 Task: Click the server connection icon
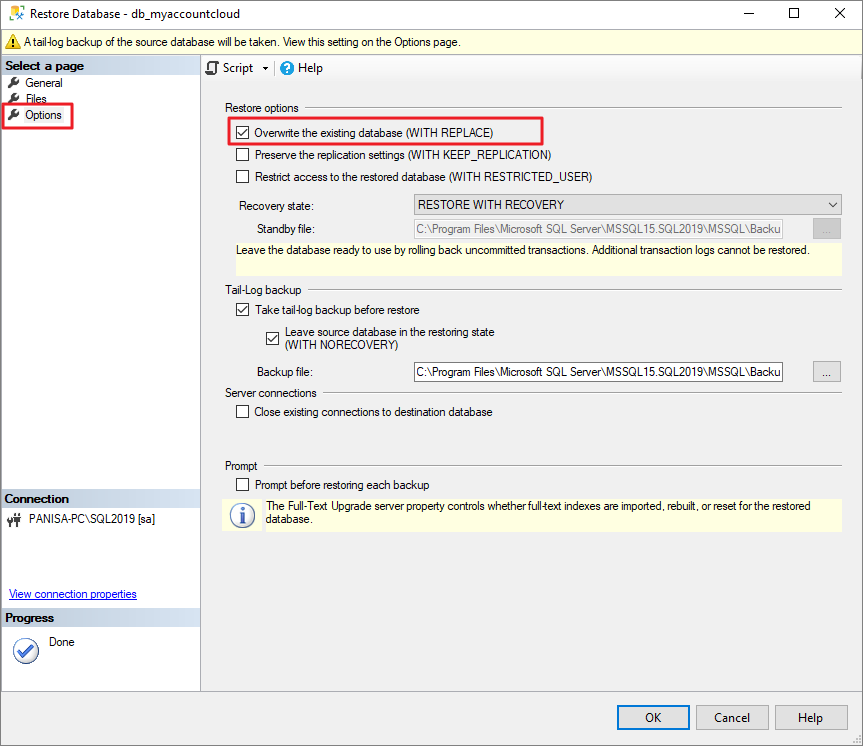14,519
